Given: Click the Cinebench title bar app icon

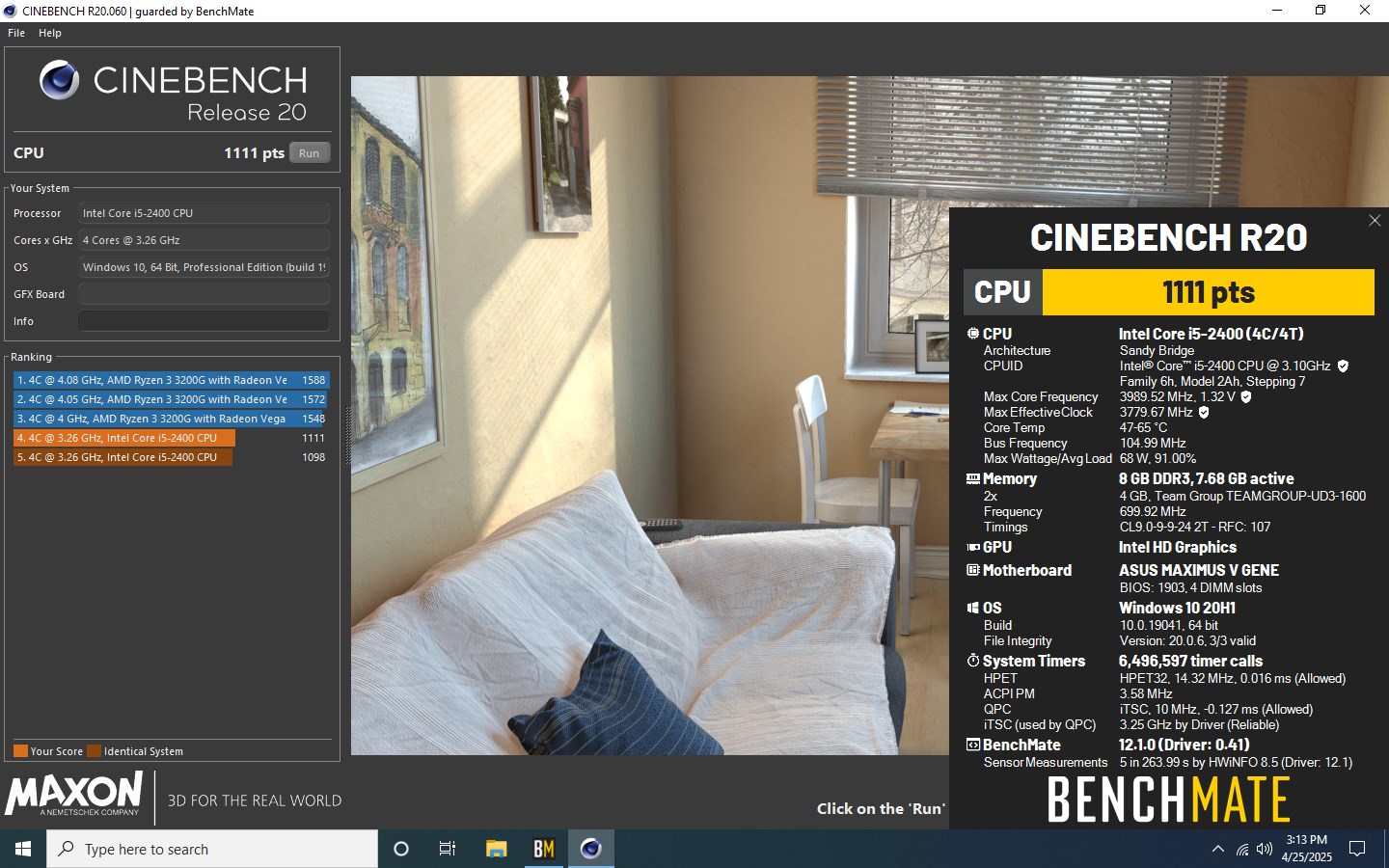Looking at the screenshot, I should [11, 11].
